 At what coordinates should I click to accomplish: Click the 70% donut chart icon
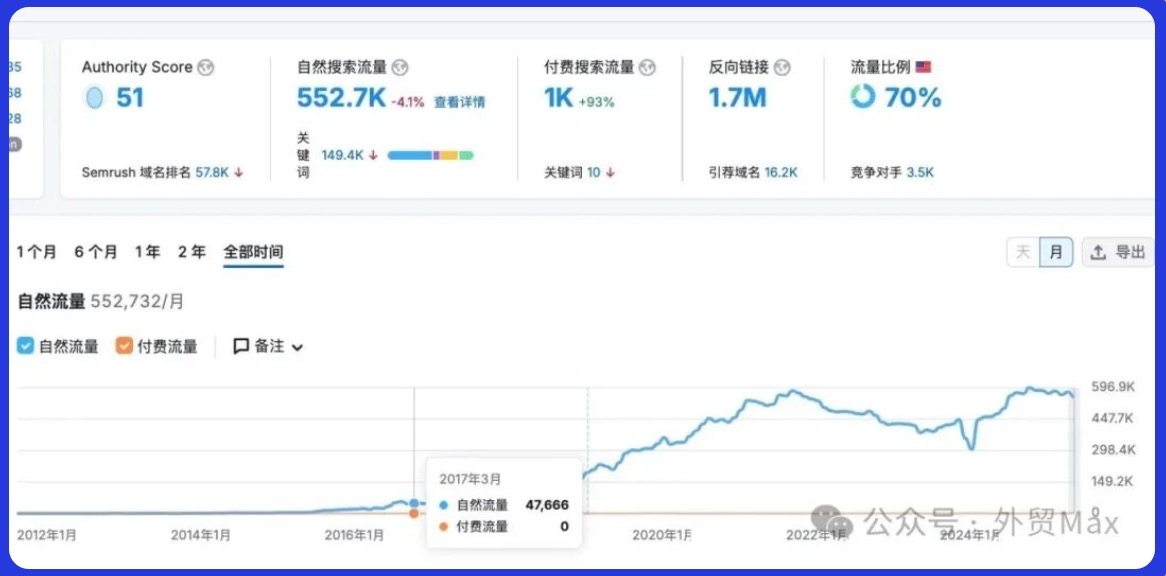click(x=863, y=97)
